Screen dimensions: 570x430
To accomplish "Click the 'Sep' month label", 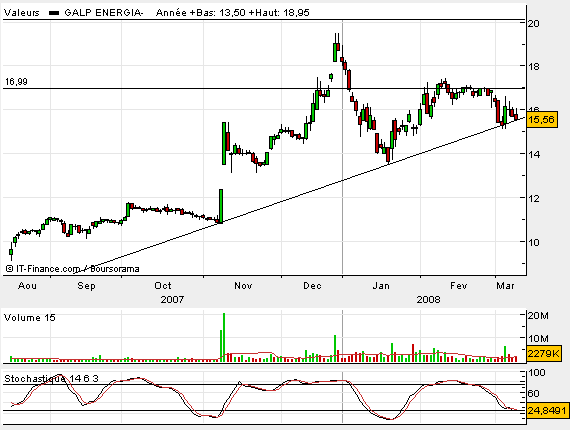I will coord(86,286).
